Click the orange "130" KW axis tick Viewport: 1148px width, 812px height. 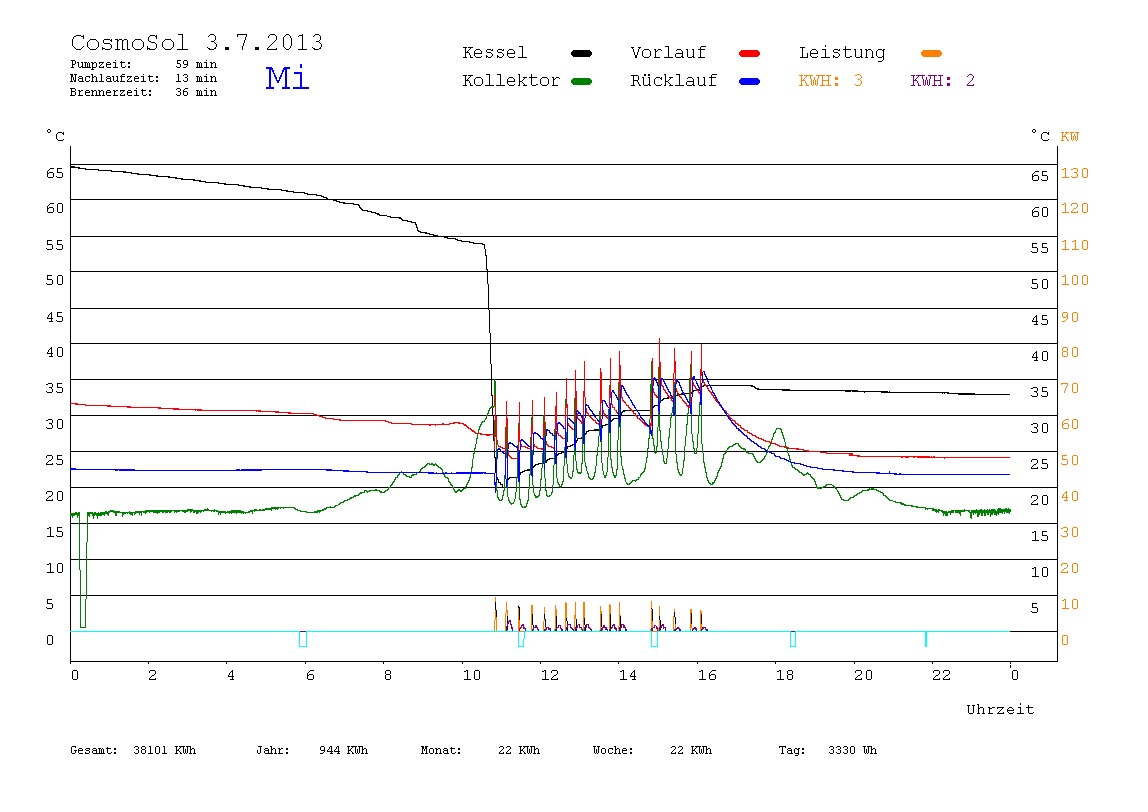tap(1075, 174)
